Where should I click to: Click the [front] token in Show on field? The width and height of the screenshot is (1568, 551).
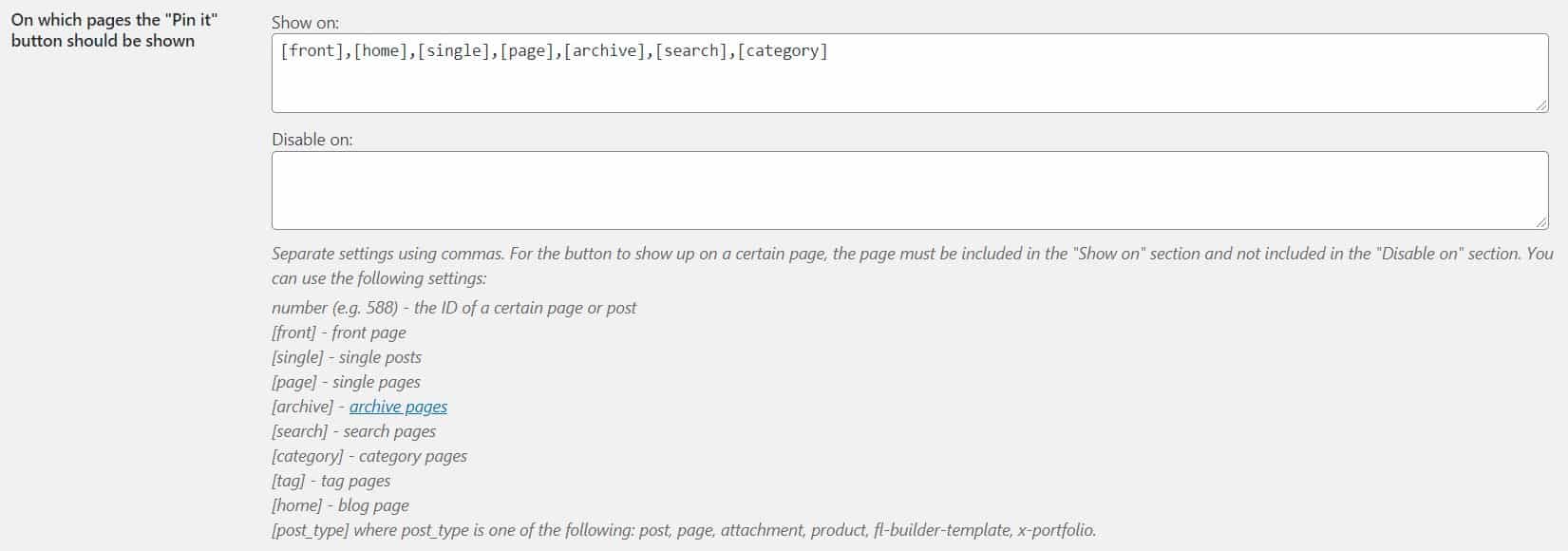coord(312,51)
